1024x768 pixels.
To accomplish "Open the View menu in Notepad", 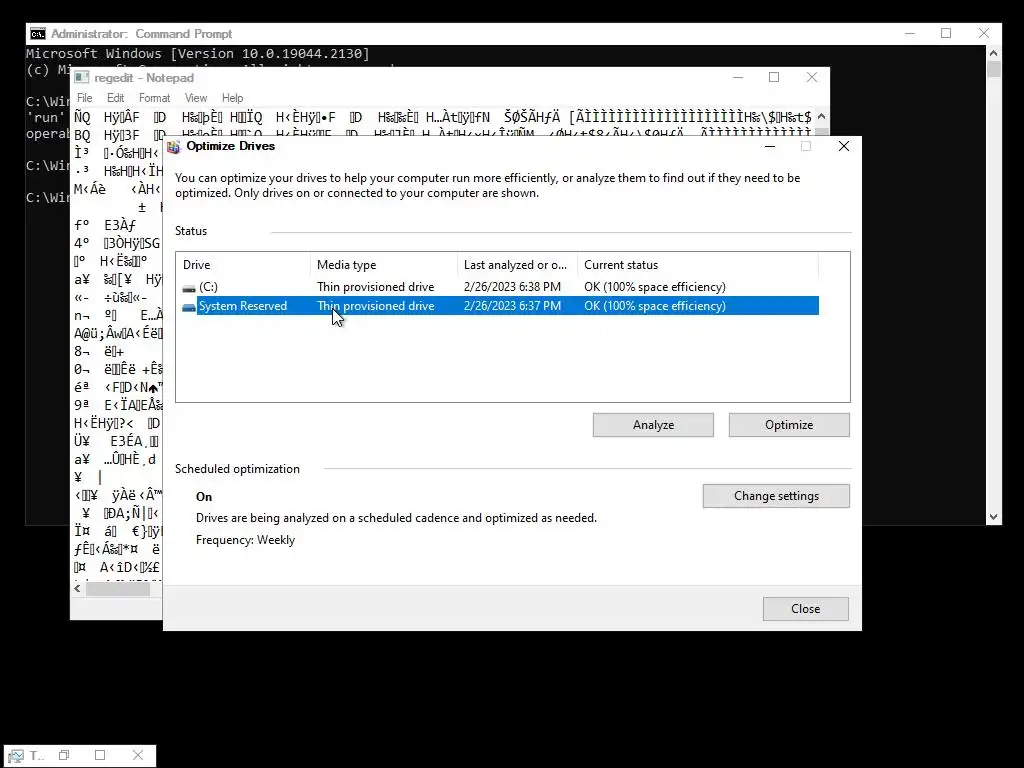I will pyautogui.click(x=196, y=98).
